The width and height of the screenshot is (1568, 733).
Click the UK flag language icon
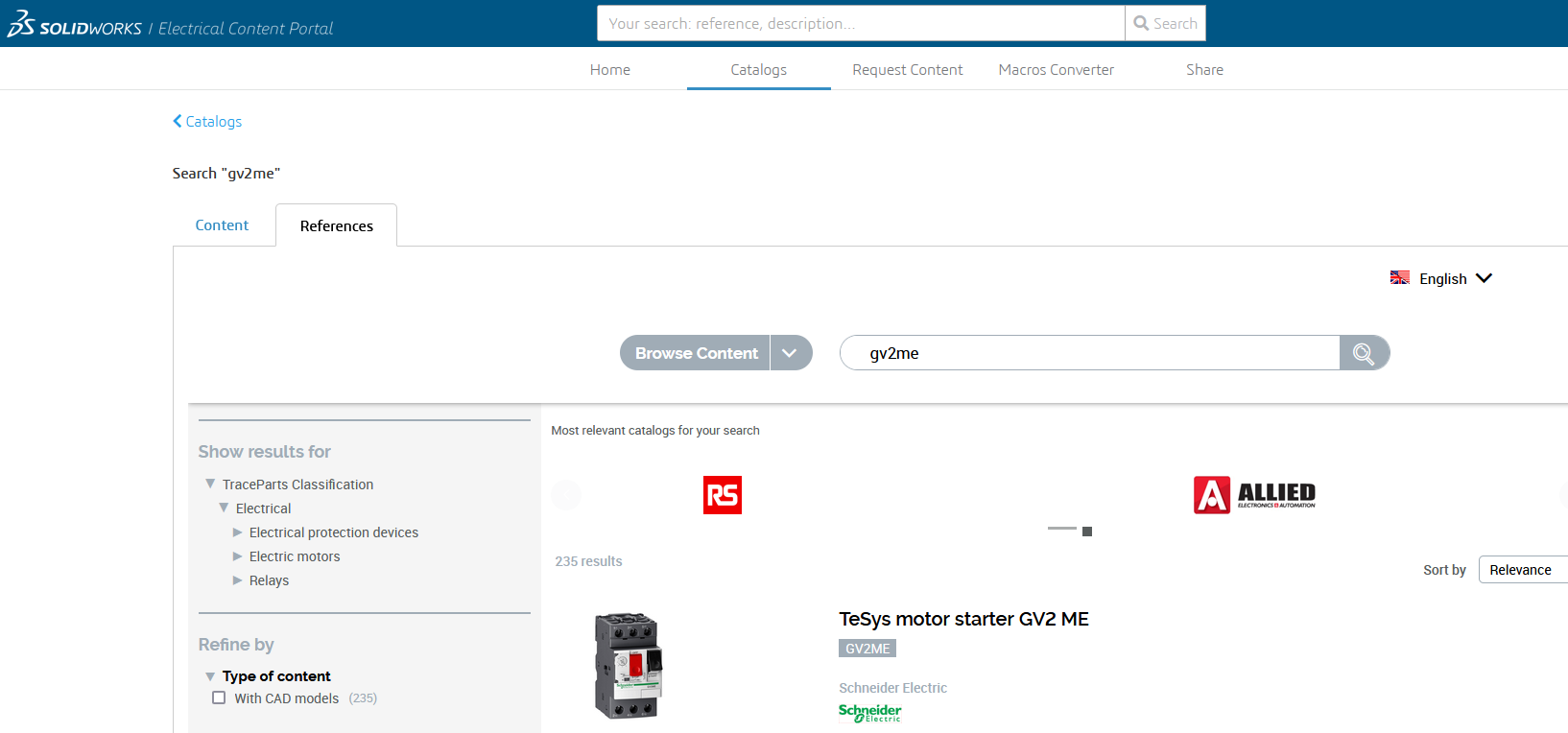(x=1400, y=278)
